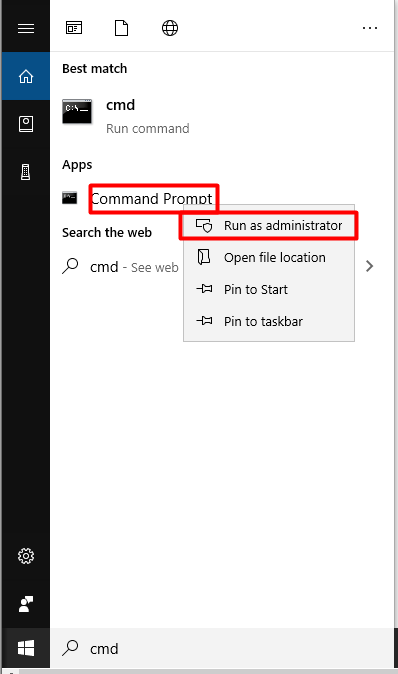The height and width of the screenshot is (674, 398).
Task: Click the pin icon beside Pin to Start
Action: coord(204,289)
